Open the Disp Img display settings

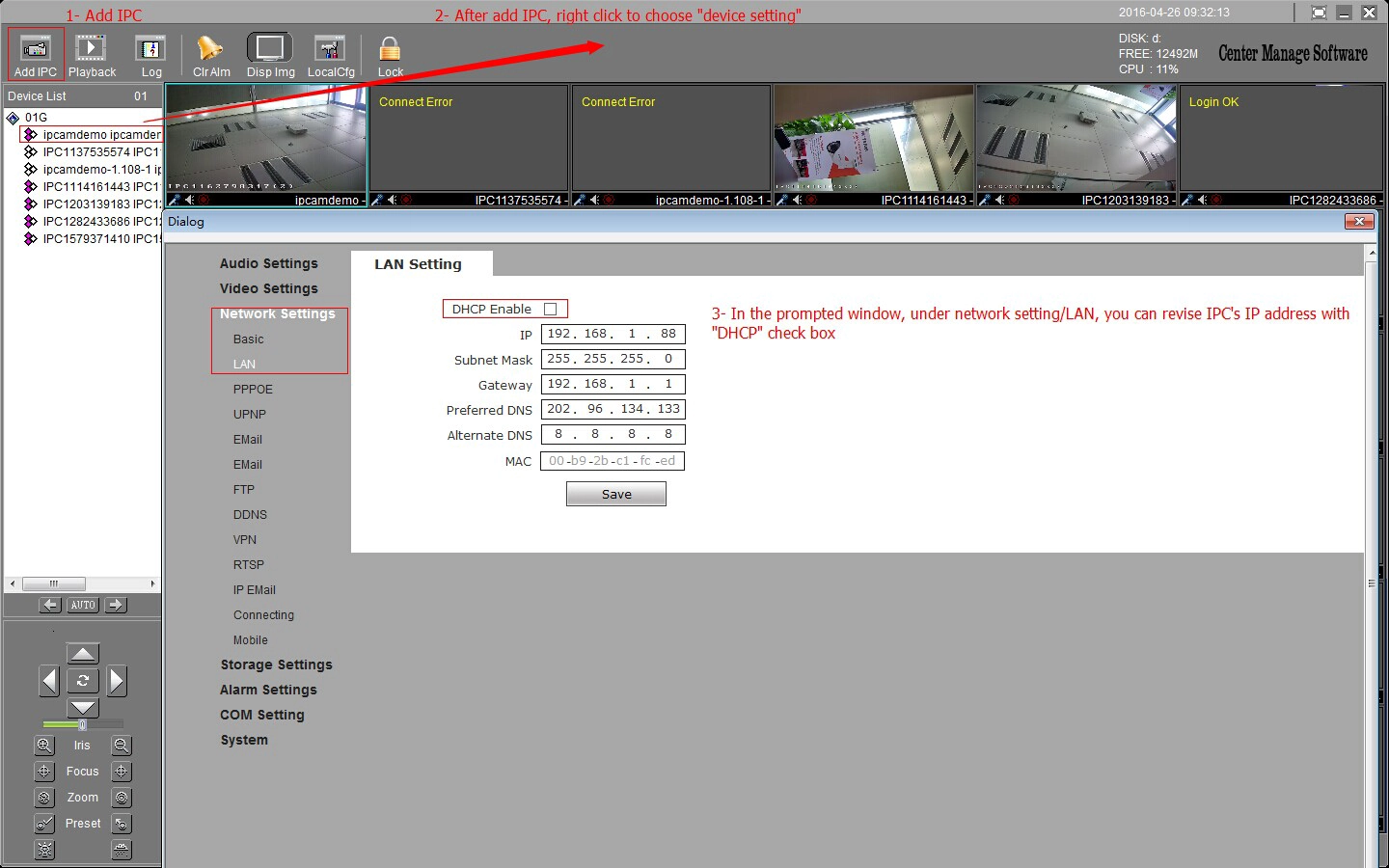pyautogui.click(x=271, y=55)
